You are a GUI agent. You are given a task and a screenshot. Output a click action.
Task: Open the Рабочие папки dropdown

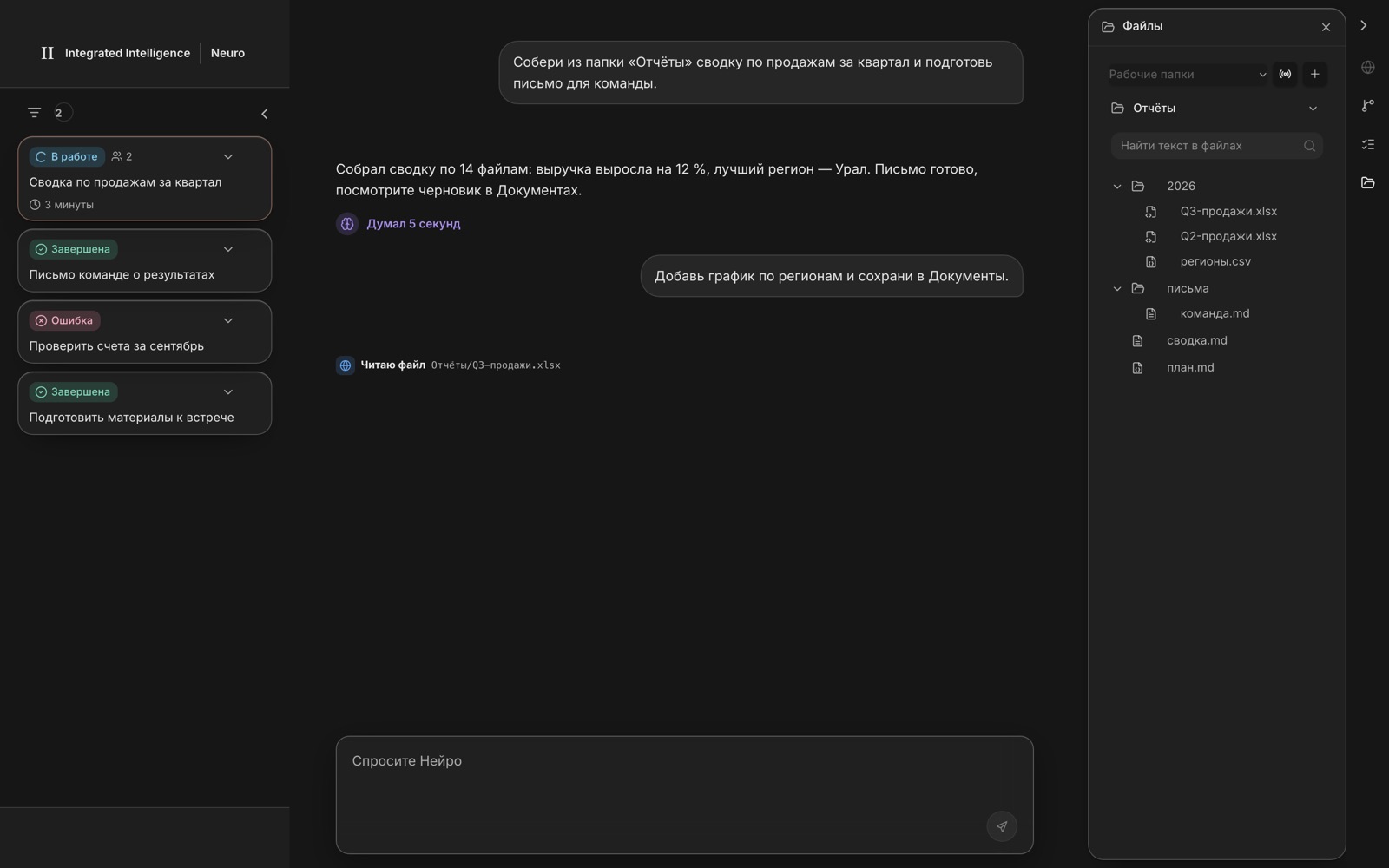coord(1186,75)
